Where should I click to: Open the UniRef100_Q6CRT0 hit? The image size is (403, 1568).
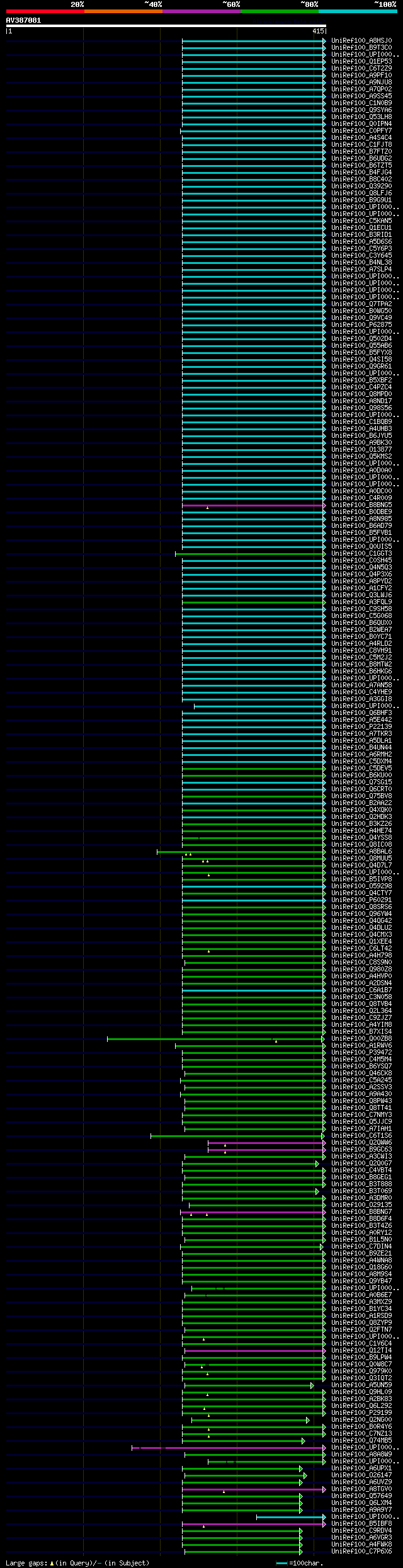(x=361, y=789)
